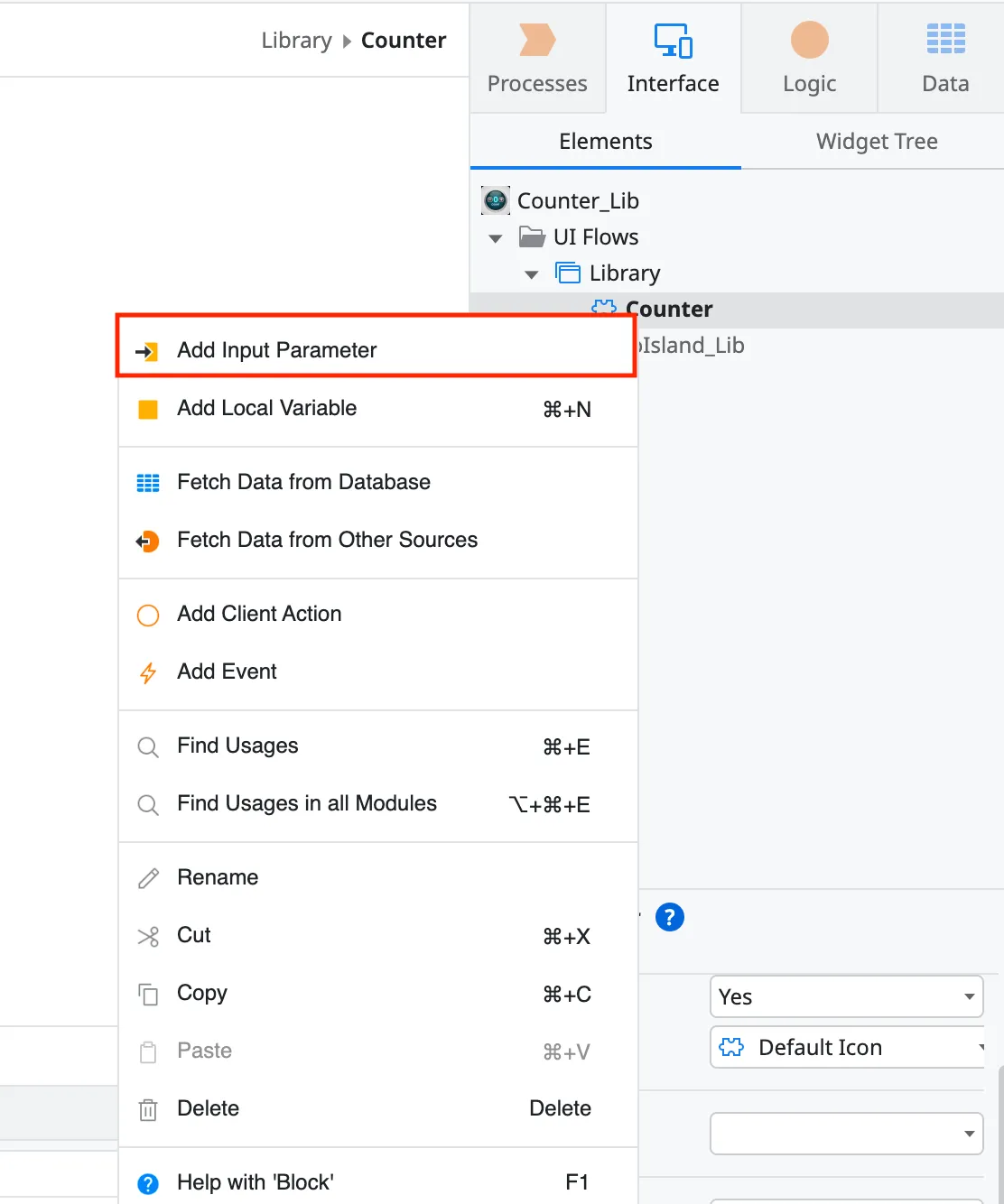Open the Logic section icon
1004x1204 pixels.
click(808, 40)
